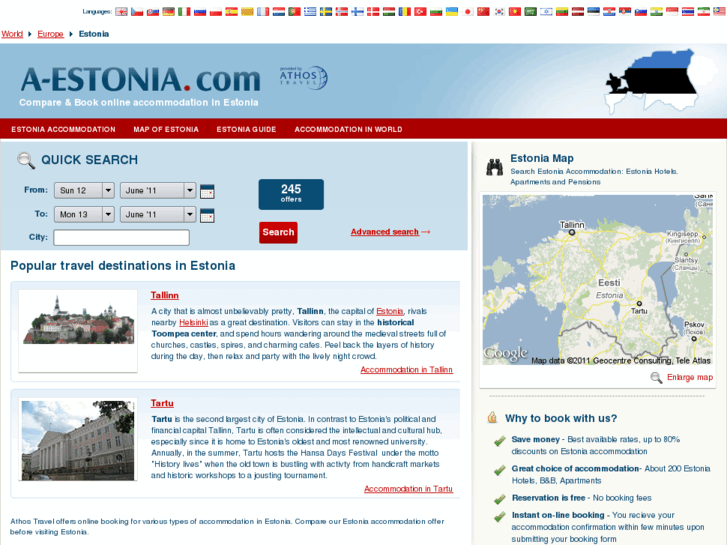Viewport: 727px width, 545px height.
Task: Choose the Hungarian flag language
Action: 389,12
